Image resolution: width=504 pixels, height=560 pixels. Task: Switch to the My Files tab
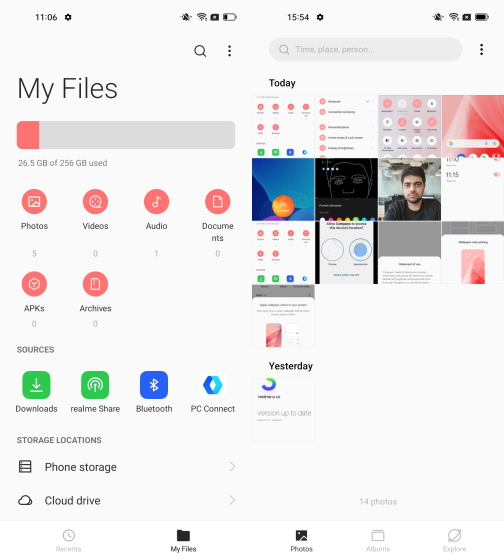click(183, 541)
